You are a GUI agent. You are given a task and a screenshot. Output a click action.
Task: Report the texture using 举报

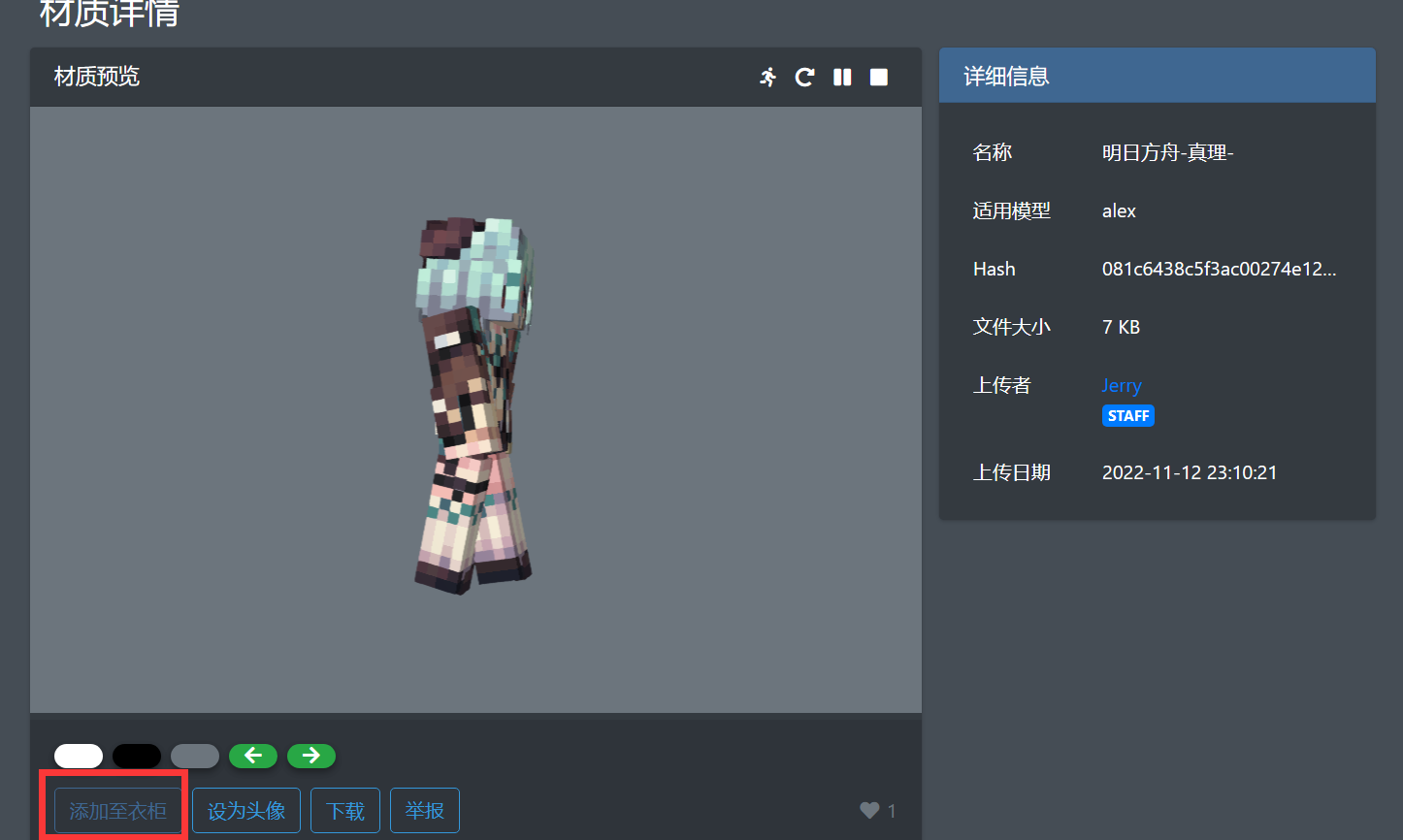(425, 811)
